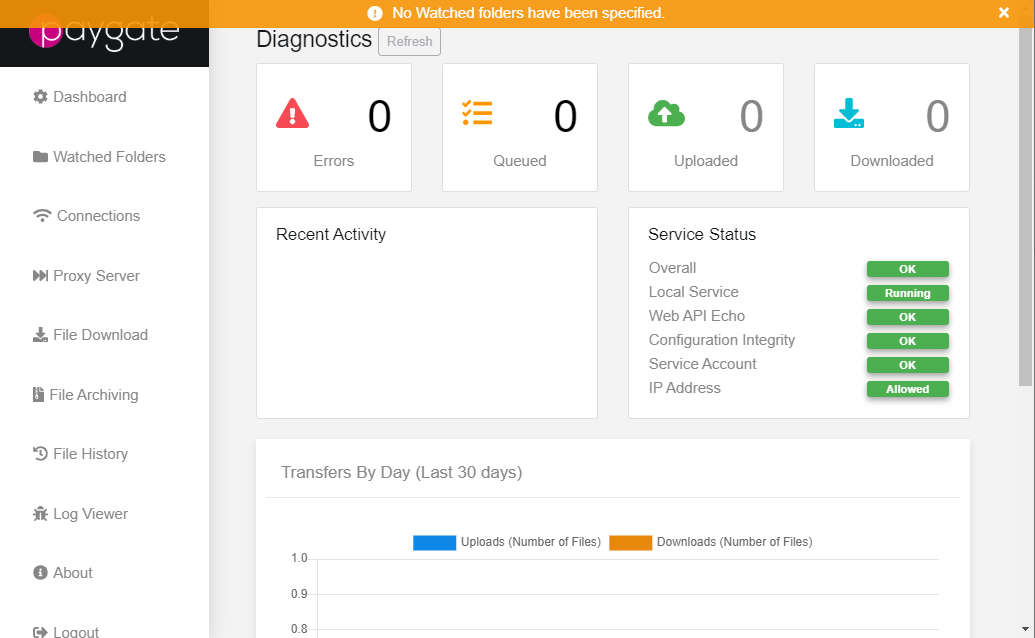Click the Downloads (Number of Files) legend label

point(735,542)
